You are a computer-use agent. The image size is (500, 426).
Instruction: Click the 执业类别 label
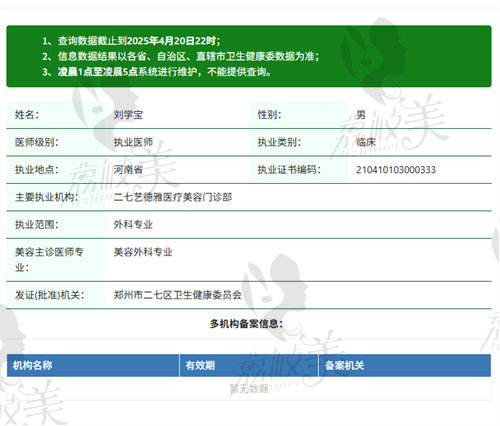coord(279,142)
